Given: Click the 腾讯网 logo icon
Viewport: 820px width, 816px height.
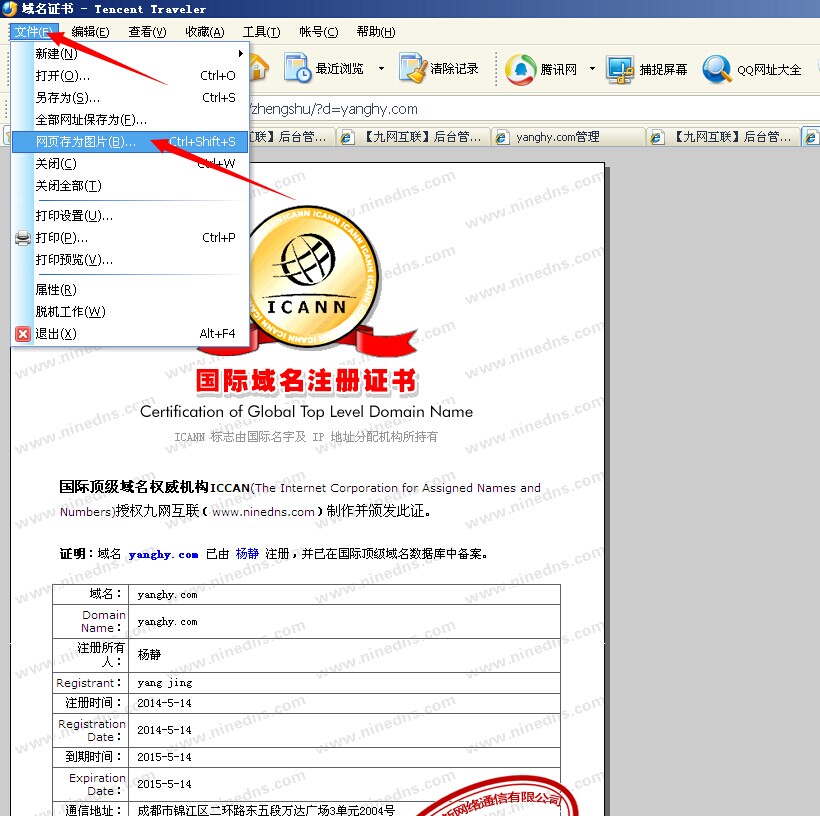Looking at the screenshot, I should click(x=520, y=70).
